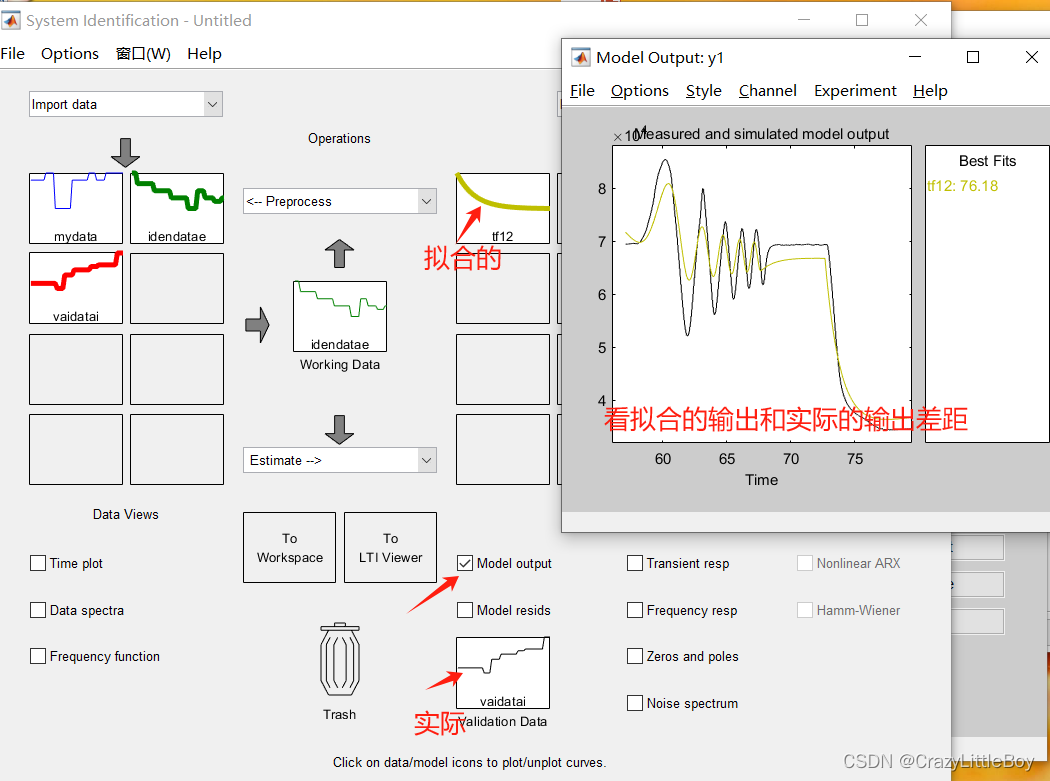
Task: Open the tf12 model icon plot
Action: tap(502, 207)
